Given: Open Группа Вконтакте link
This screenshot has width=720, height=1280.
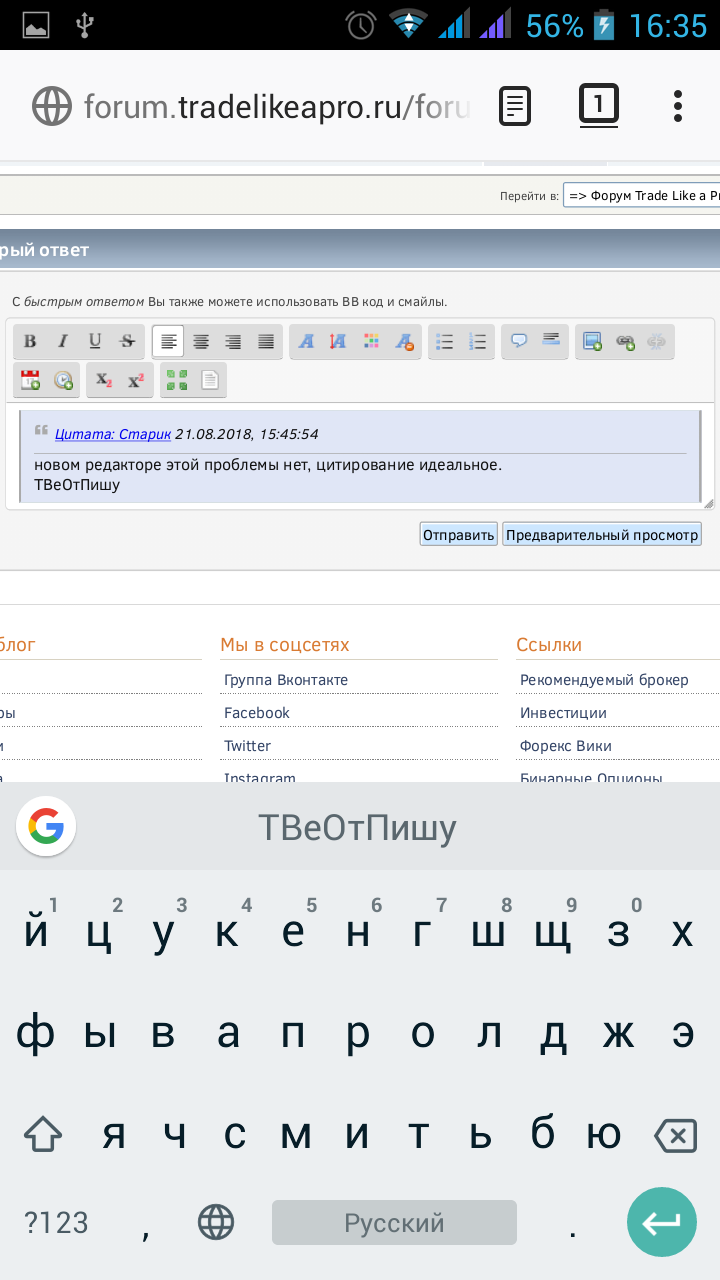Looking at the screenshot, I should pos(286,680).
